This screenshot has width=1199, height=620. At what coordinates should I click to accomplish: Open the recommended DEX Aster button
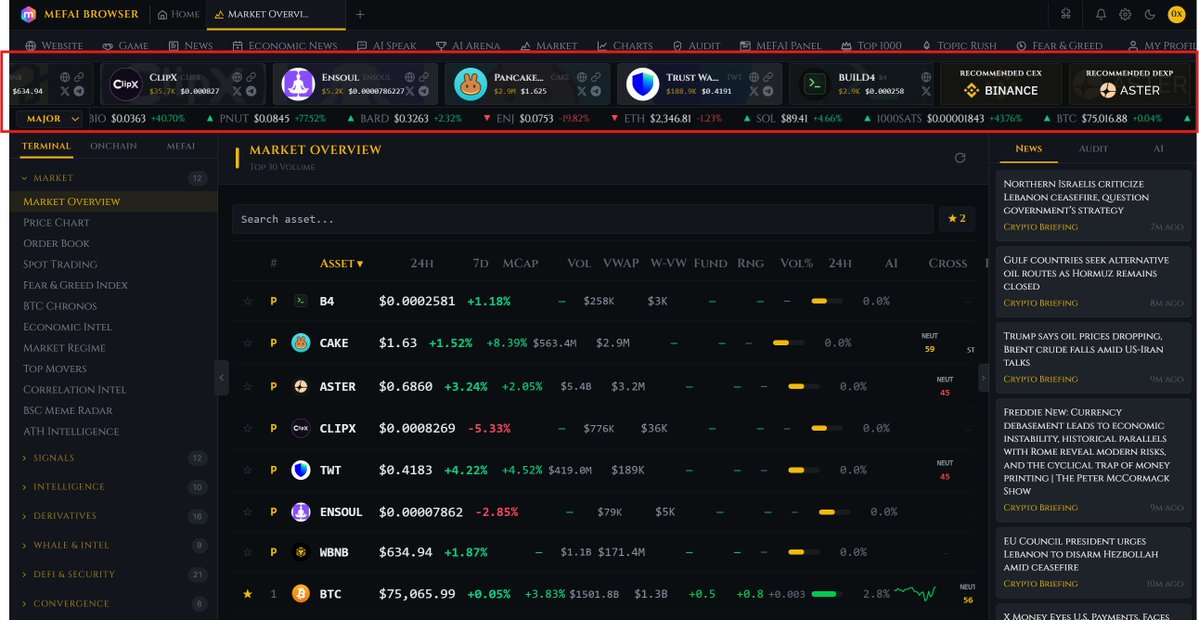click(1129, 84)
